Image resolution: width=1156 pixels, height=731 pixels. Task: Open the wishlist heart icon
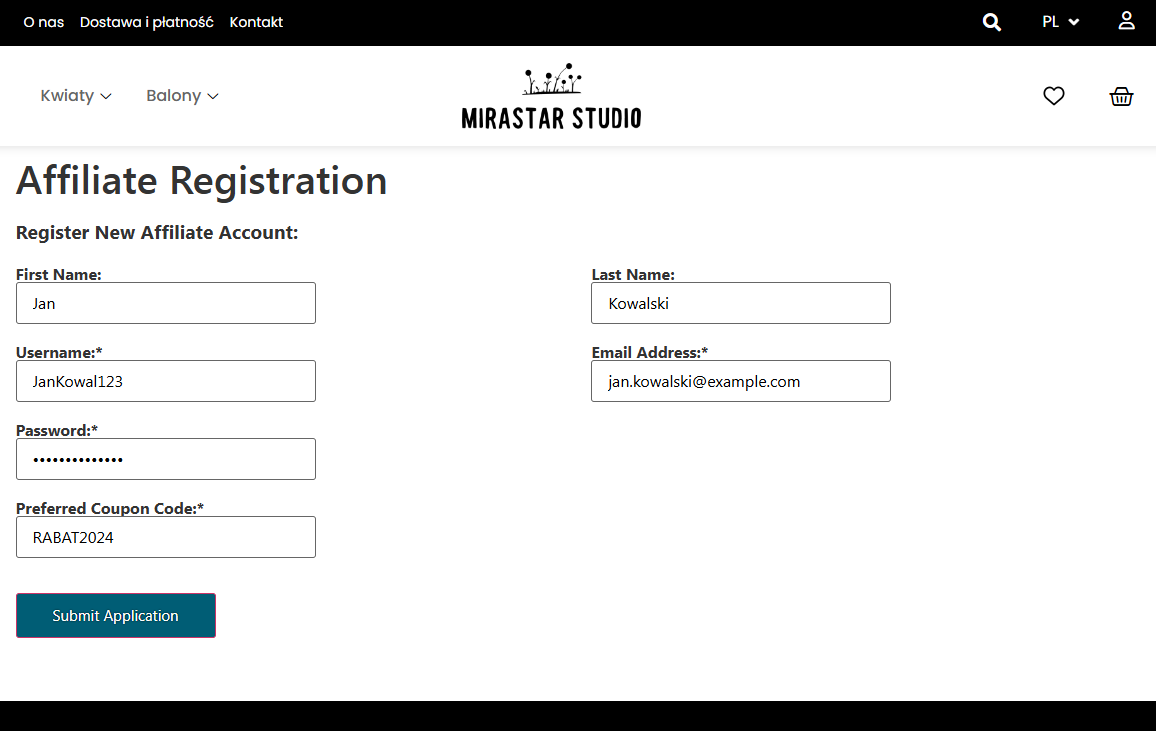pyautogui.click(x=1054, y=96)
